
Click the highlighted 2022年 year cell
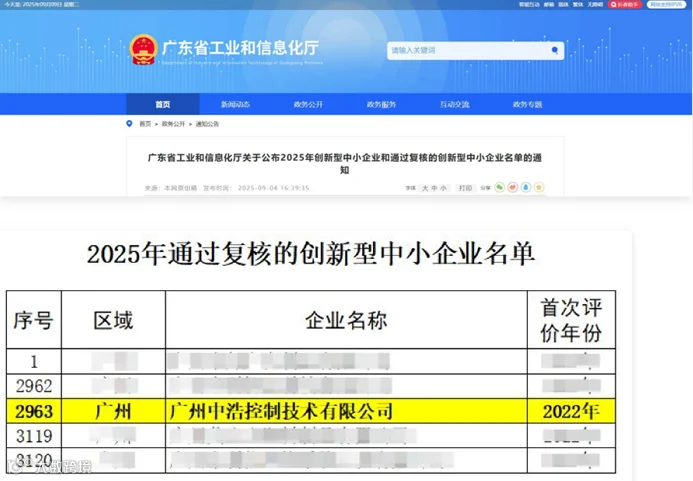pyautogui.click(x=571, y=412)
